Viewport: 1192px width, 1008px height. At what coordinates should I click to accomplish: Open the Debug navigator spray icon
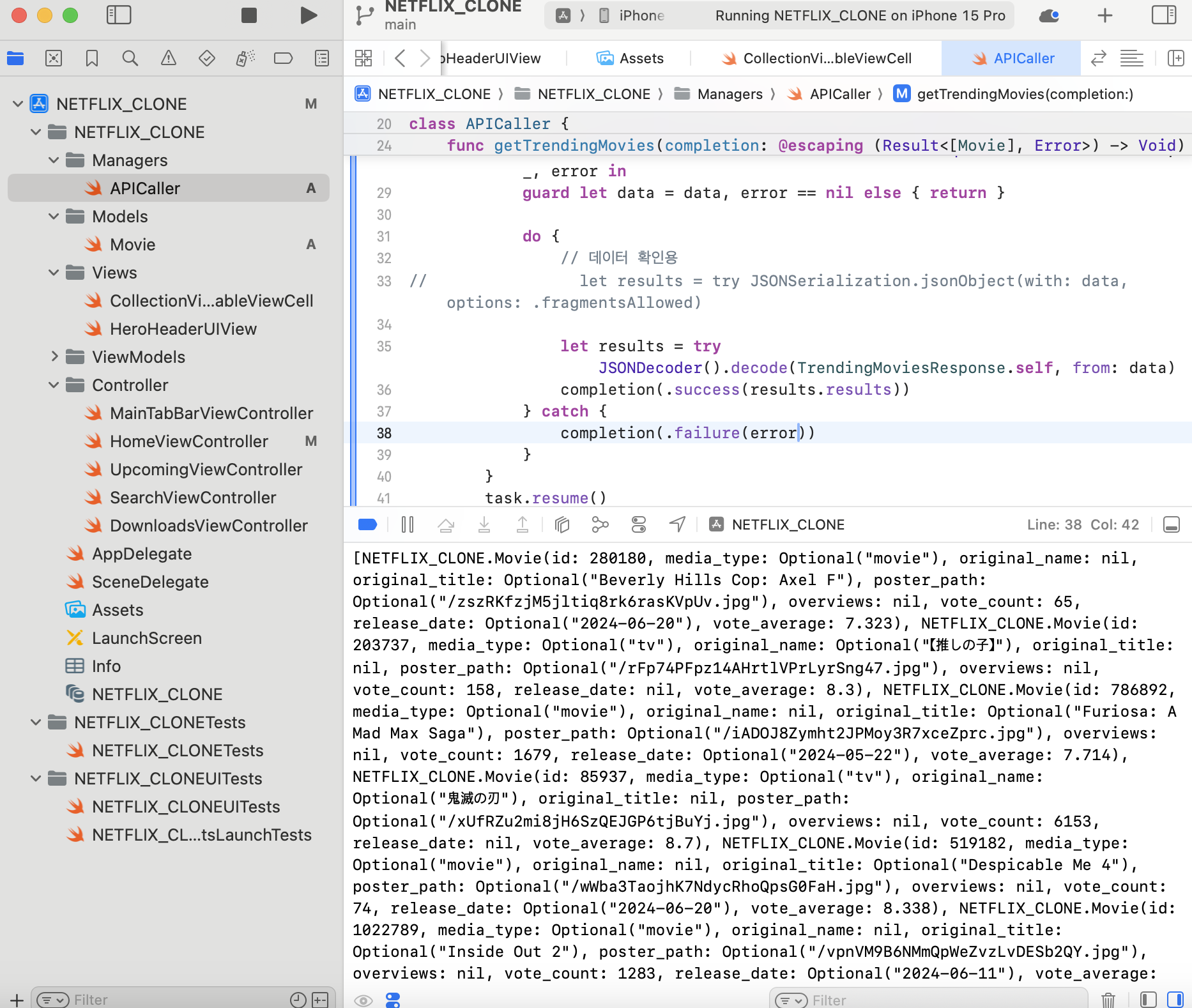click(245, 59)
